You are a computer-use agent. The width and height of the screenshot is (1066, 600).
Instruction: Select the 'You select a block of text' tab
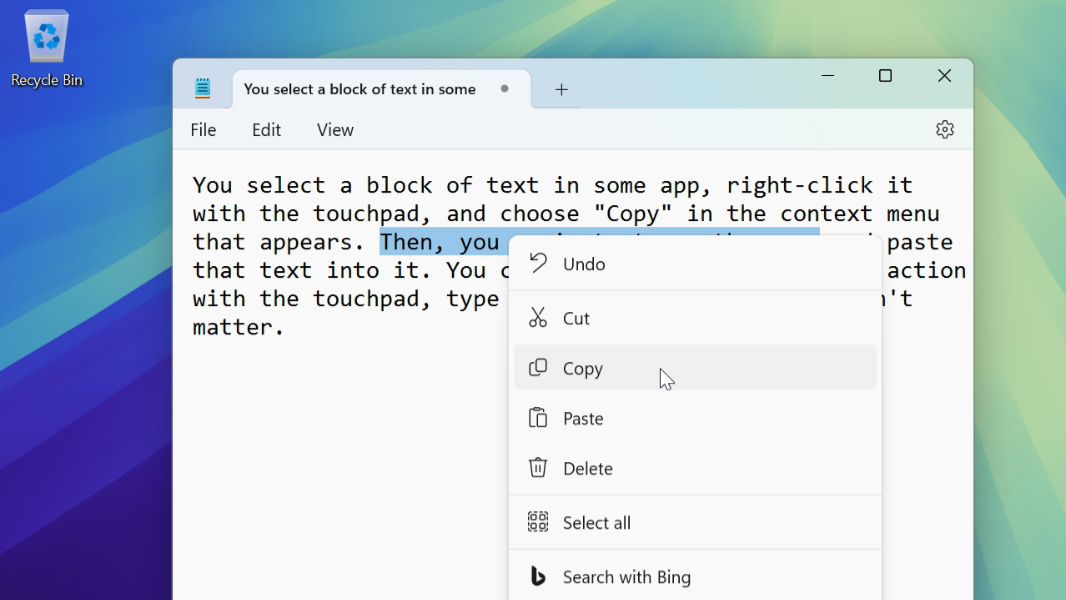click(359, 89)
